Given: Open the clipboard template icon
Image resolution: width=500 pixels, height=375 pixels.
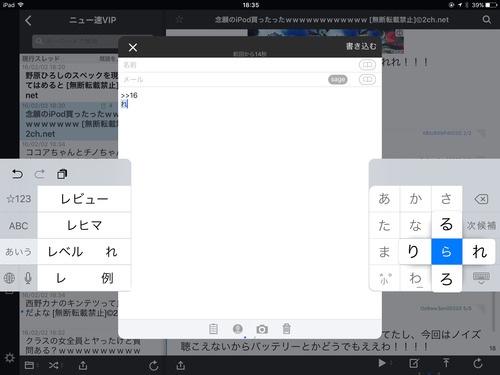Looking at the screenshot, I should tap(213, 329).
